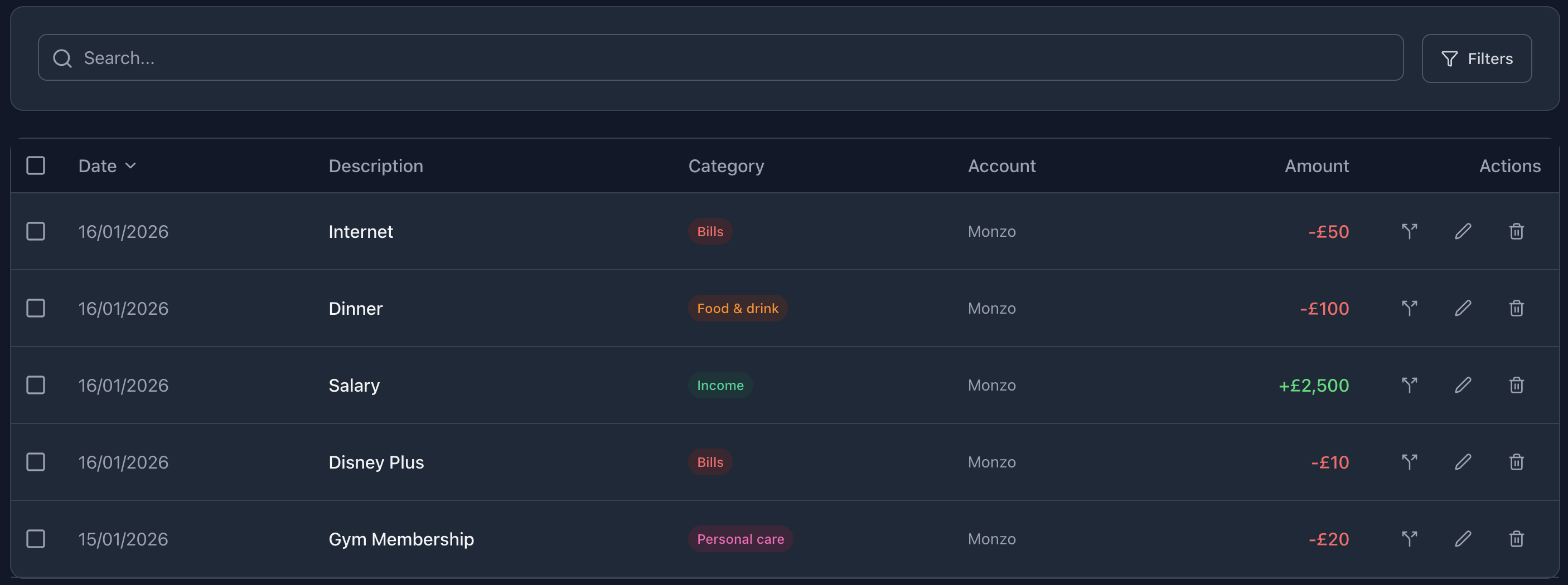Open the Bills category tag on Internet
The width and height of the screenshot is (1568, 585).
pos(710,231)
